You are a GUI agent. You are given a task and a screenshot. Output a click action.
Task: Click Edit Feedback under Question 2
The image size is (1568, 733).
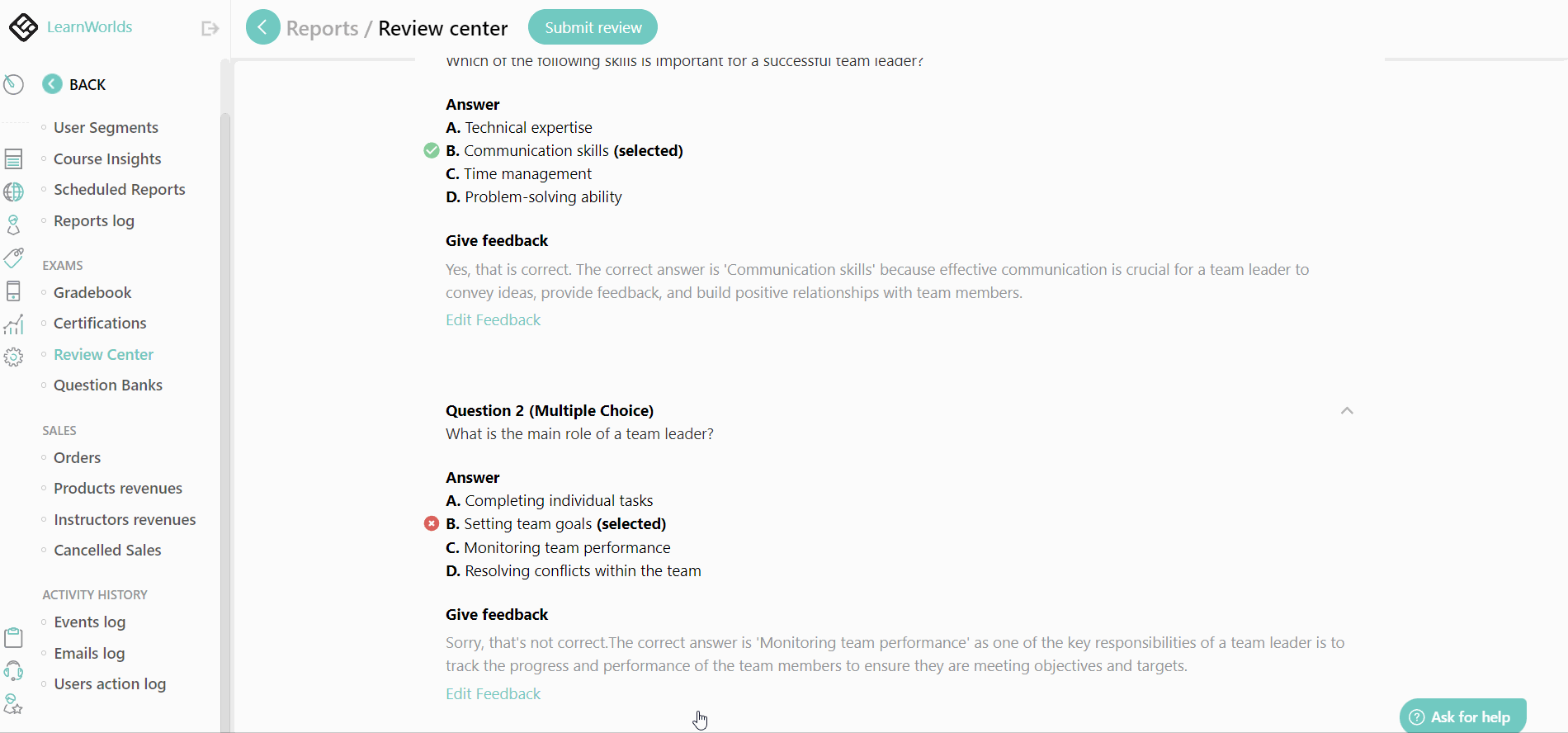pos(493,693)
